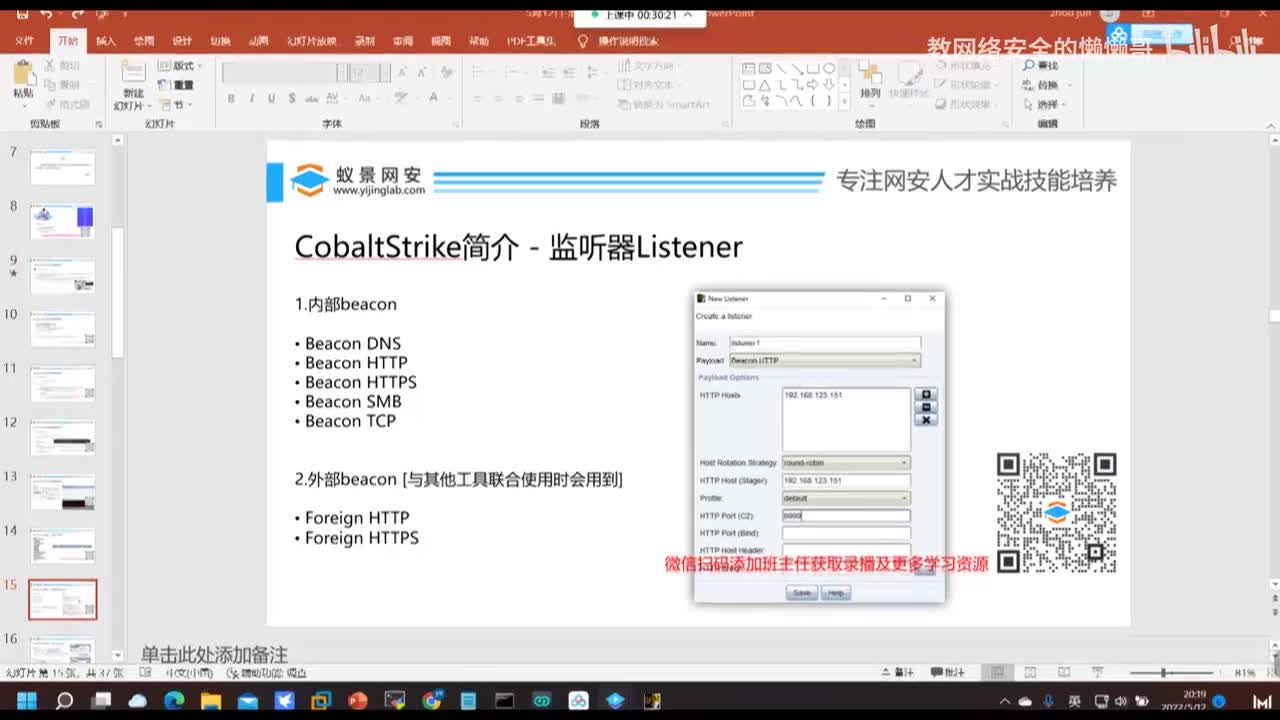Expand the shapes gallery More arrow
Image resolution: width=1280 pixels, height=720 pixels.
pos(845,101)
